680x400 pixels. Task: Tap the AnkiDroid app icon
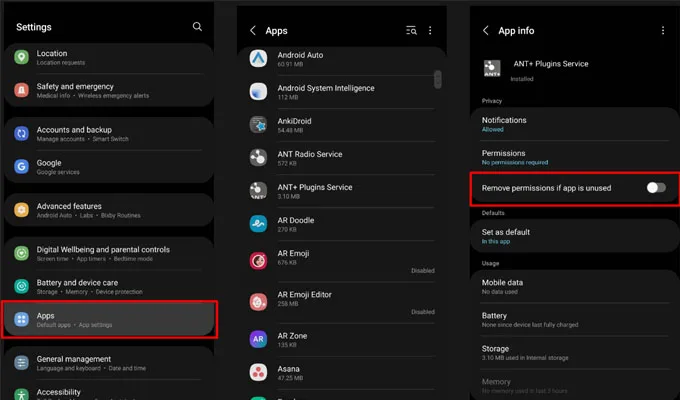[258, 125]
